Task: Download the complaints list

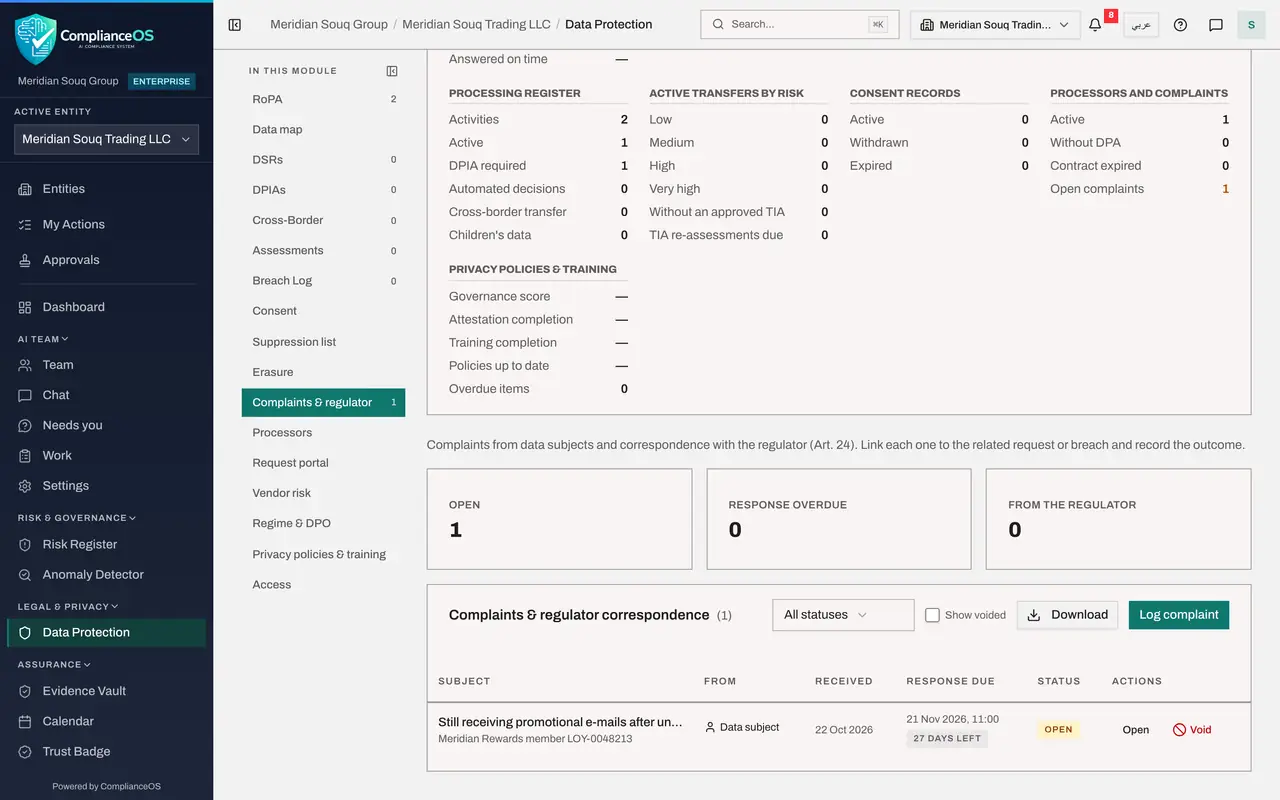Action: [1068, 615]
